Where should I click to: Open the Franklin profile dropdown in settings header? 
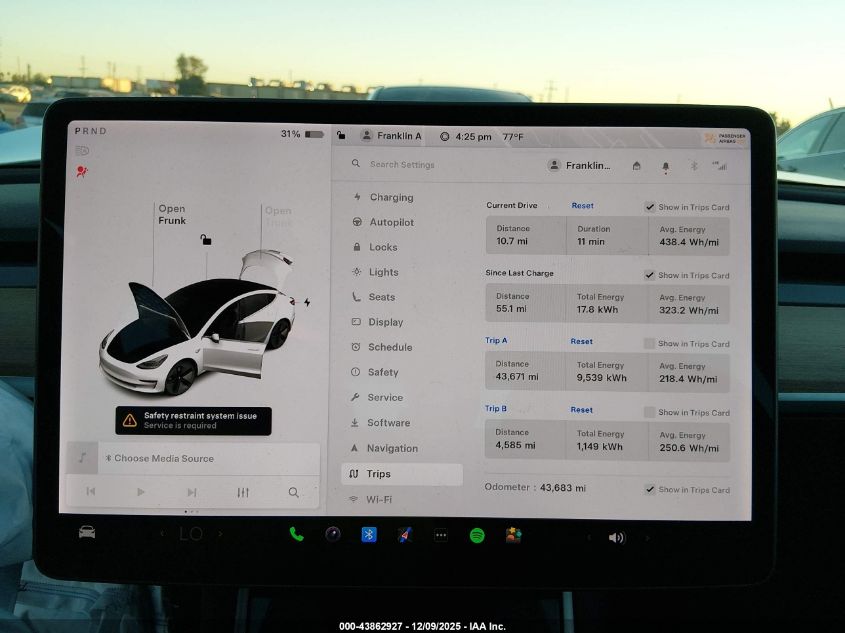coord(580,166)
